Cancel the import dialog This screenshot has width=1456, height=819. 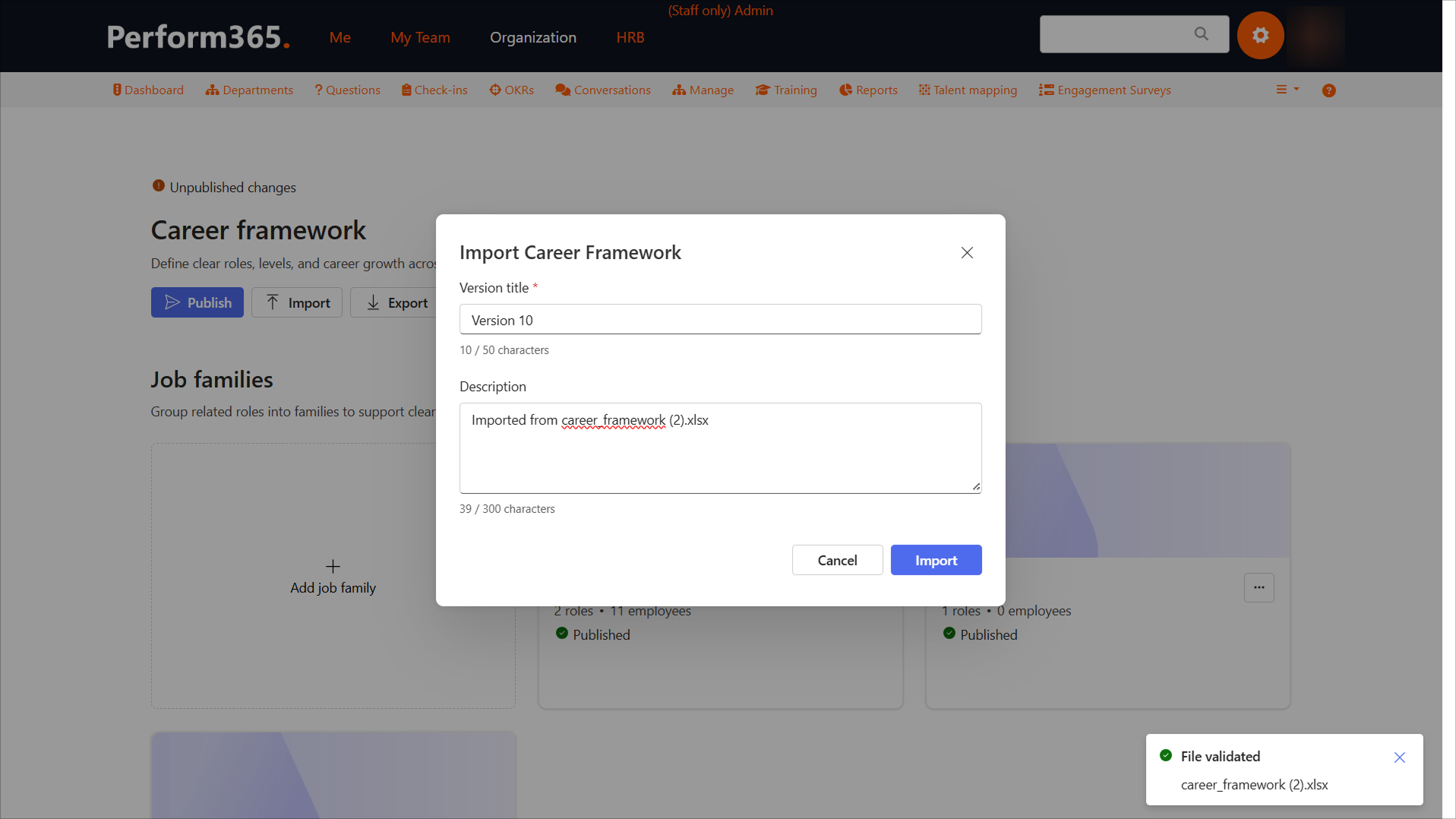tap(837, 560)
